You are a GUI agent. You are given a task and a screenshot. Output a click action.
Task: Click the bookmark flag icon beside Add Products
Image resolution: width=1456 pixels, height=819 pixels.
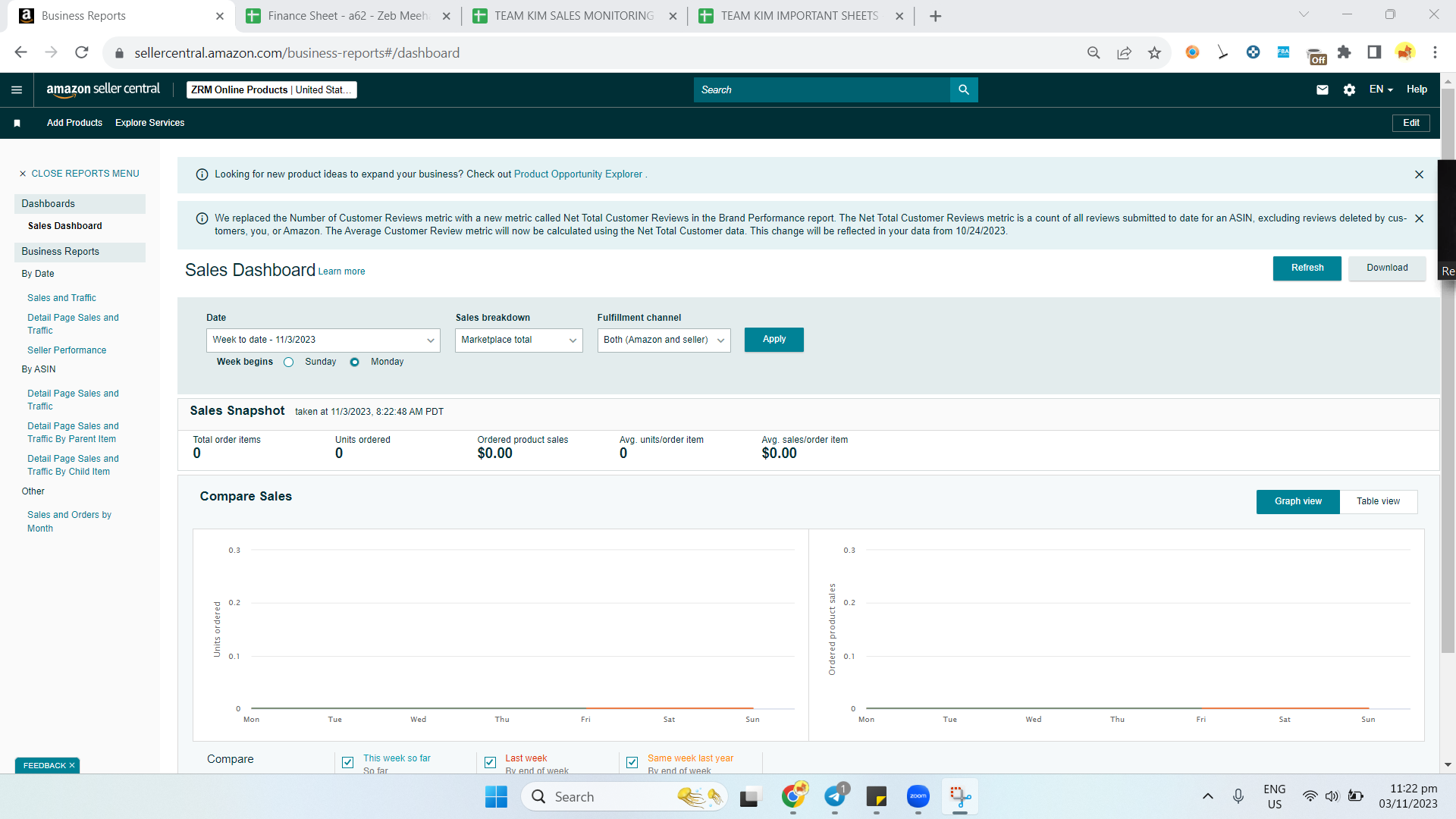[17, 123]
